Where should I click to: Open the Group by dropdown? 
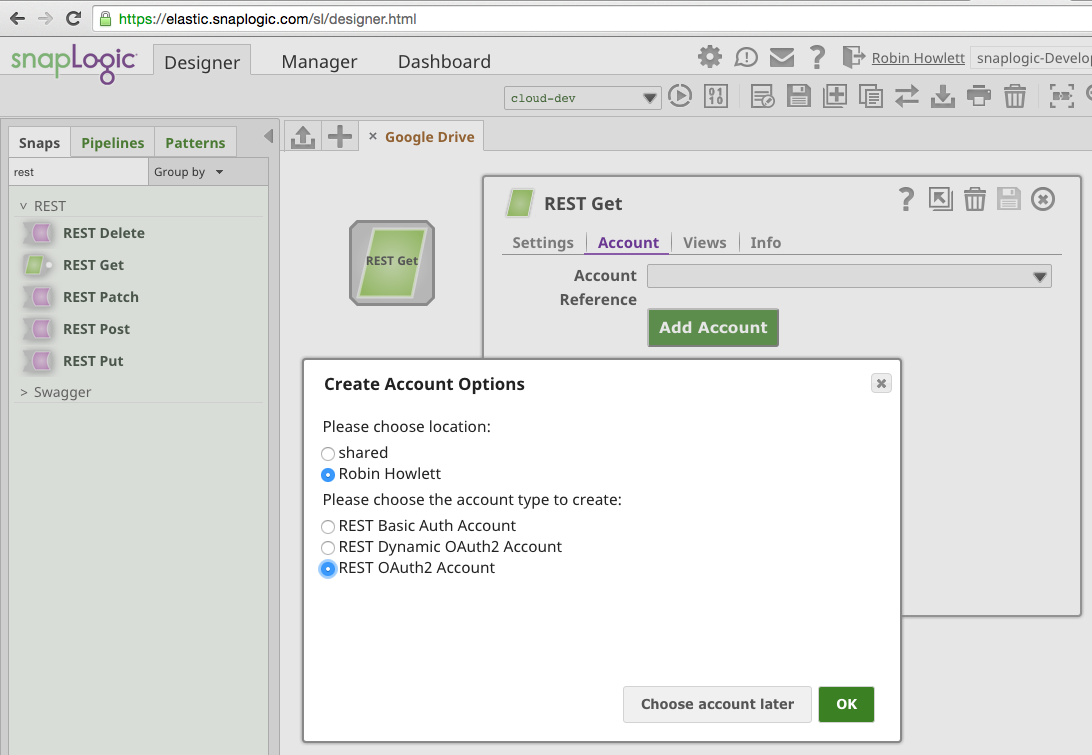click(x=208, y=172)
